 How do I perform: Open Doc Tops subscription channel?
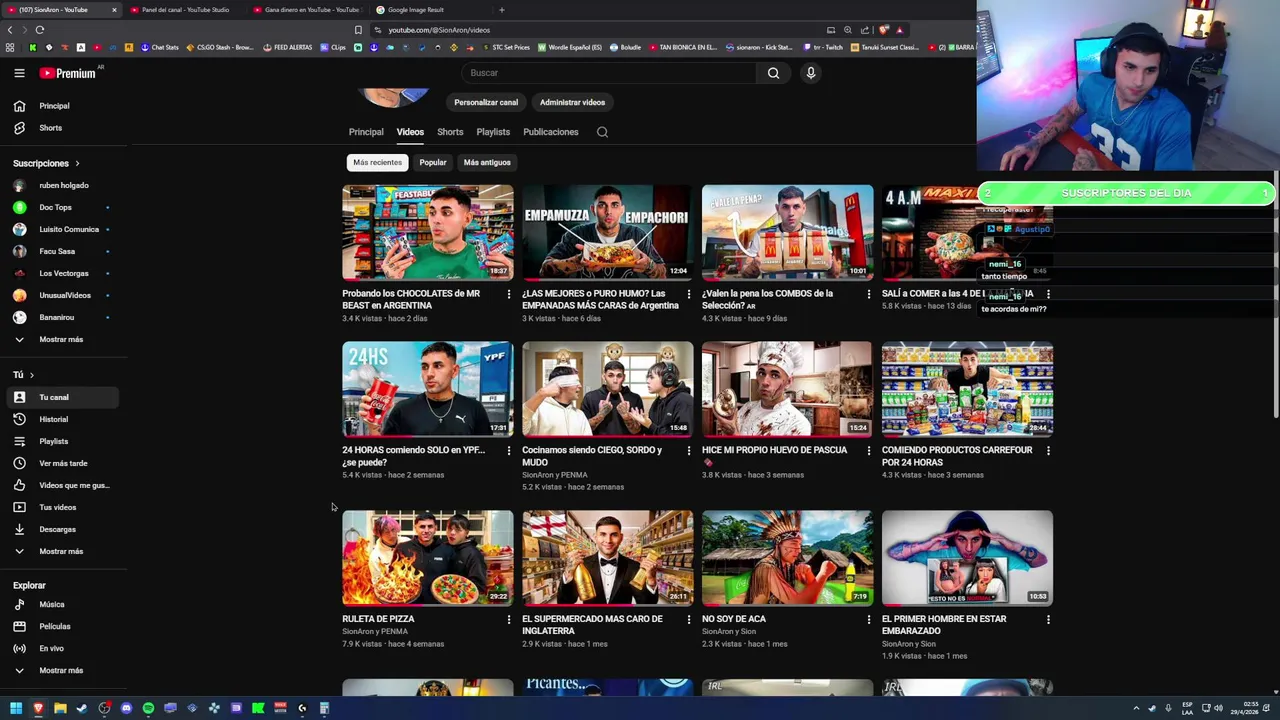pyautogui.click(x=63, y=207)
